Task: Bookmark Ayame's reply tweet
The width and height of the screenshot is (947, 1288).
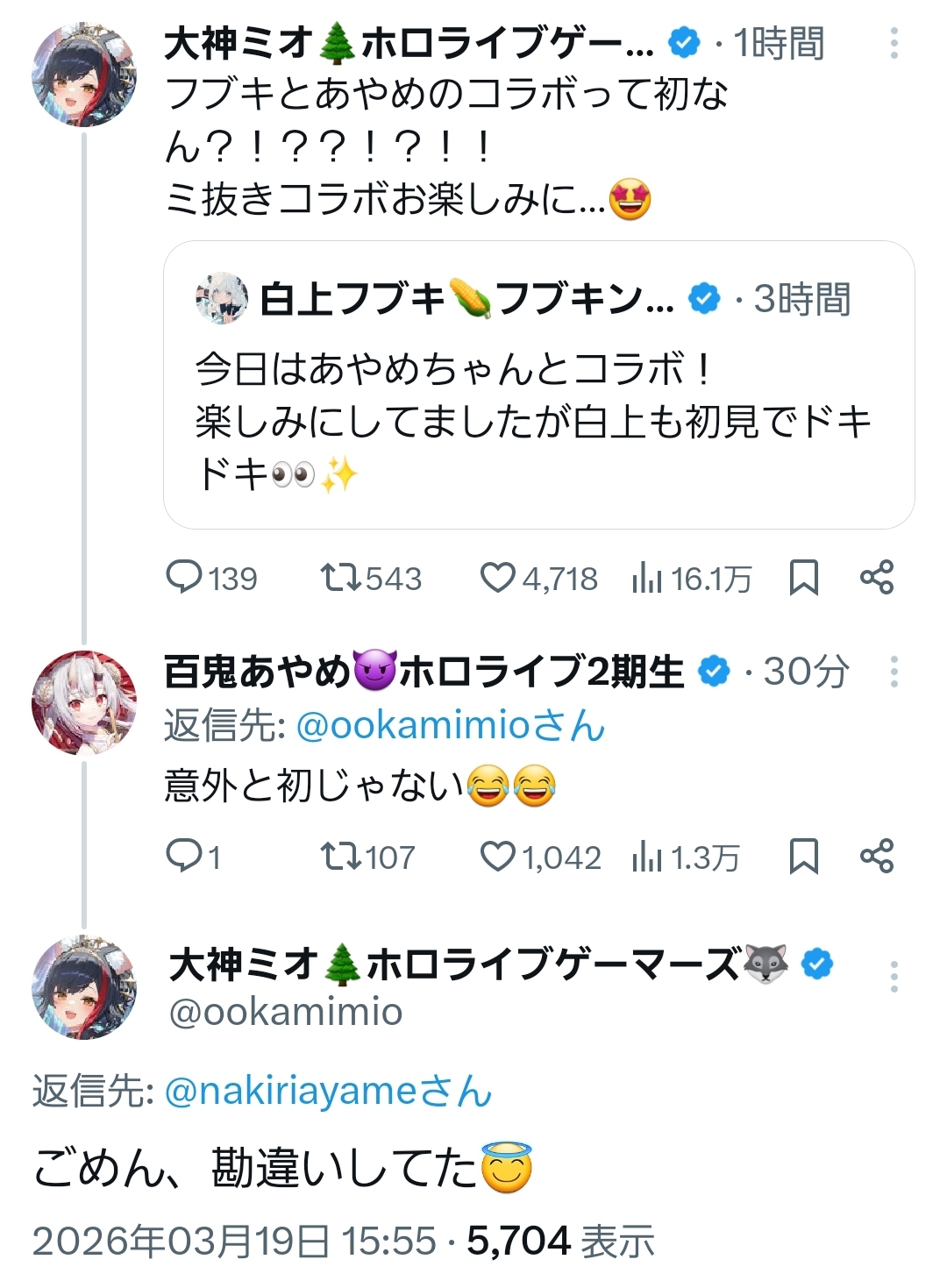Action: (803, 857)
